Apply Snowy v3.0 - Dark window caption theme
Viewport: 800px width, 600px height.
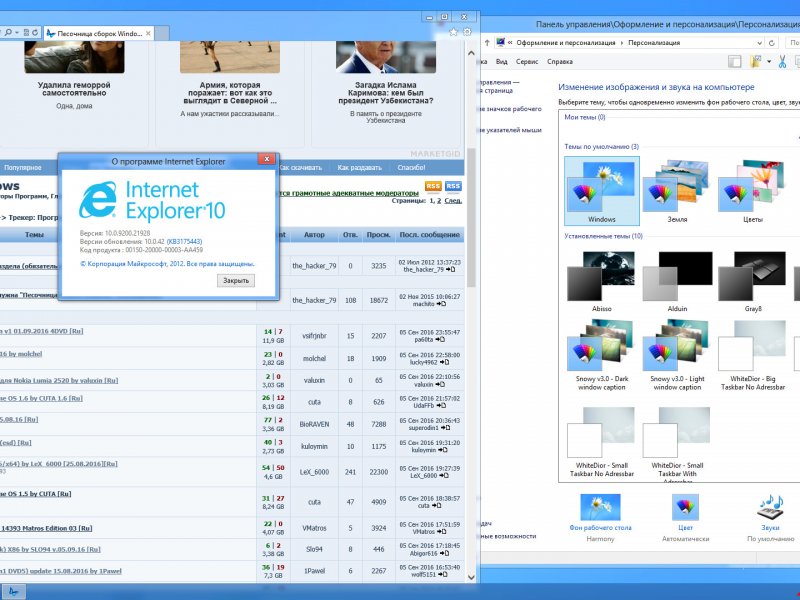click(x=602, y=356)
